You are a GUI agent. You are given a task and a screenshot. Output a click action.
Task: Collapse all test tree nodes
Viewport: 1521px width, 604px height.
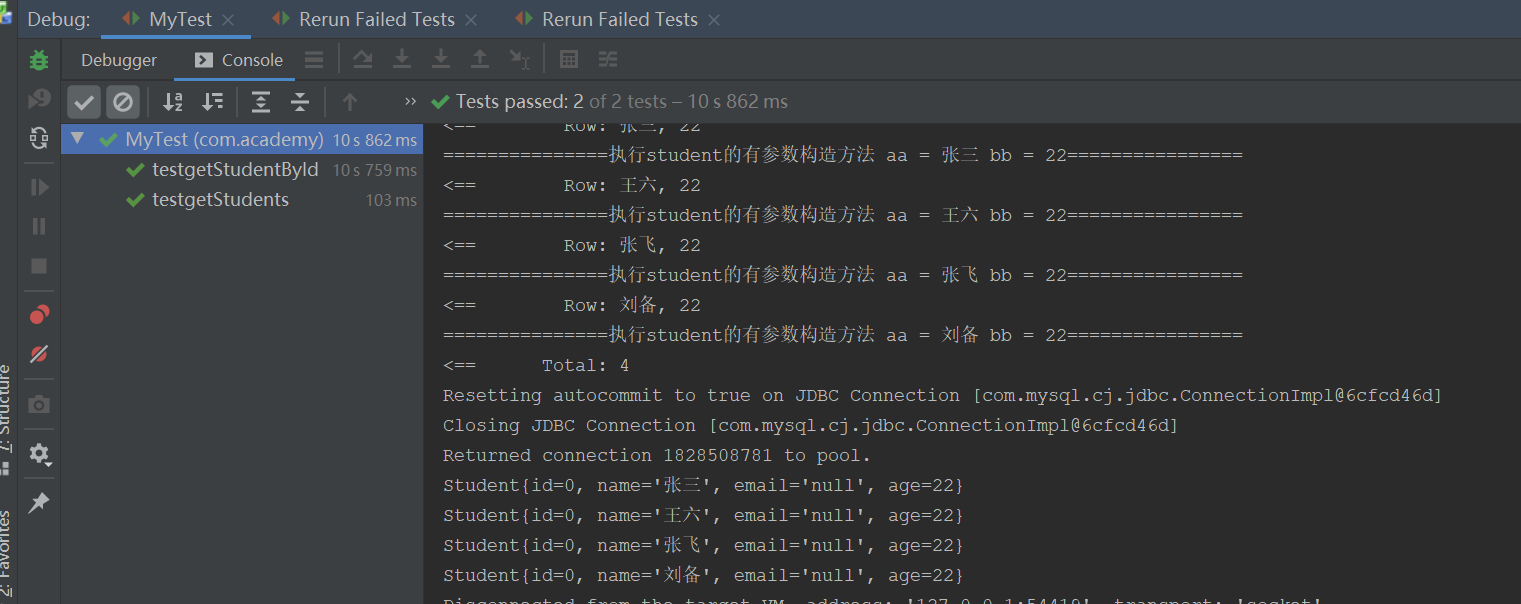point(300,101)
